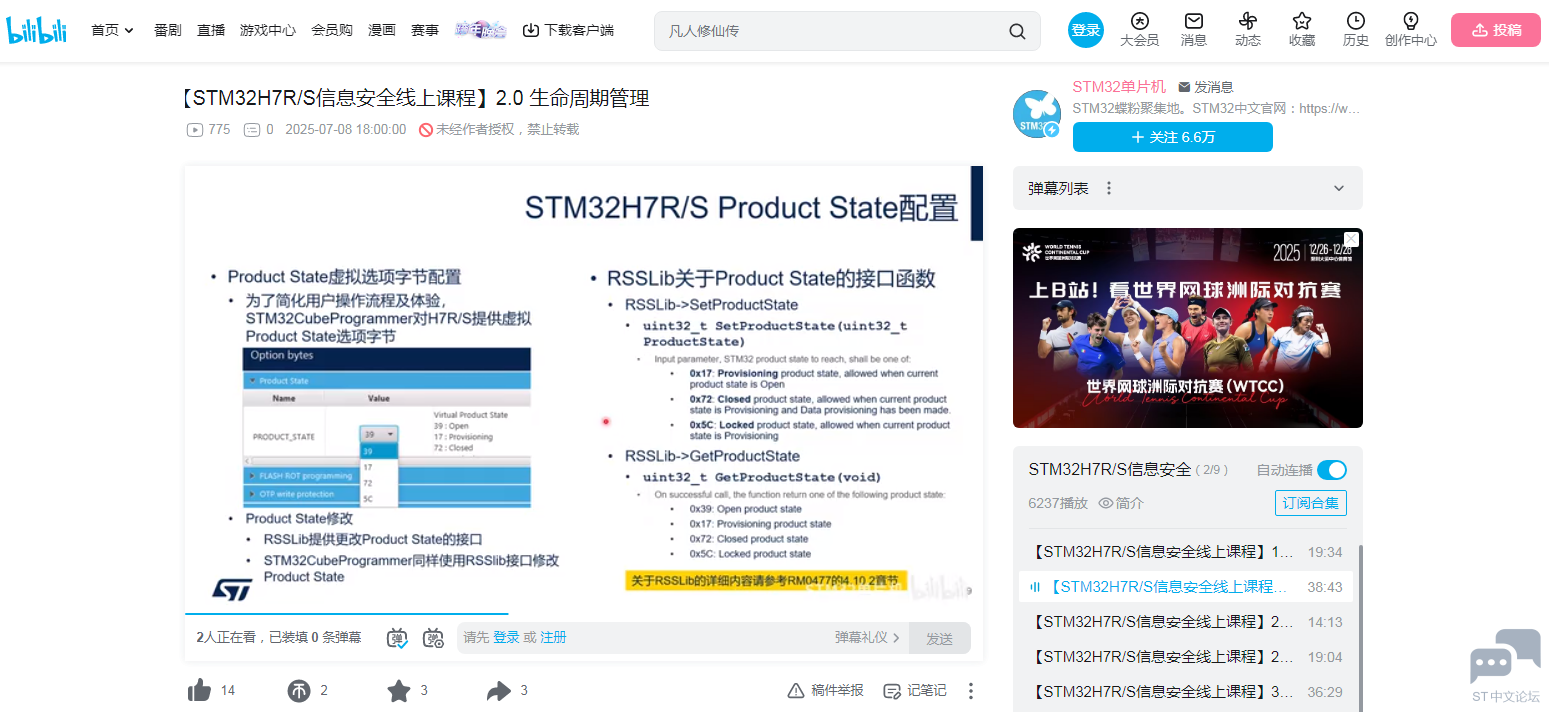Open the 历史 history clock icon
Screen dimensions: 1549x712
point(1355,21)
